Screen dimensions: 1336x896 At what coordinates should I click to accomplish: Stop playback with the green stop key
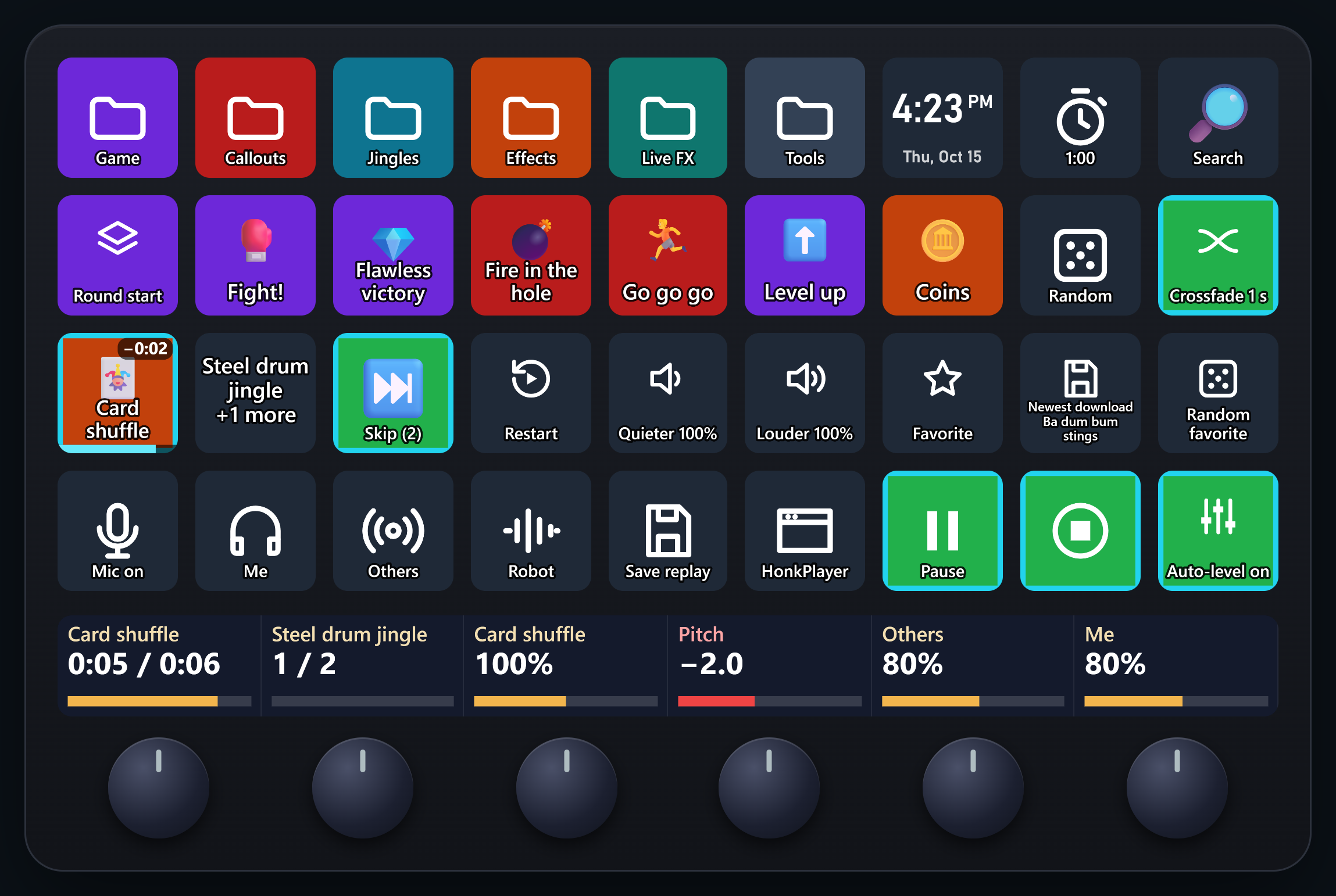(1080, 531)
